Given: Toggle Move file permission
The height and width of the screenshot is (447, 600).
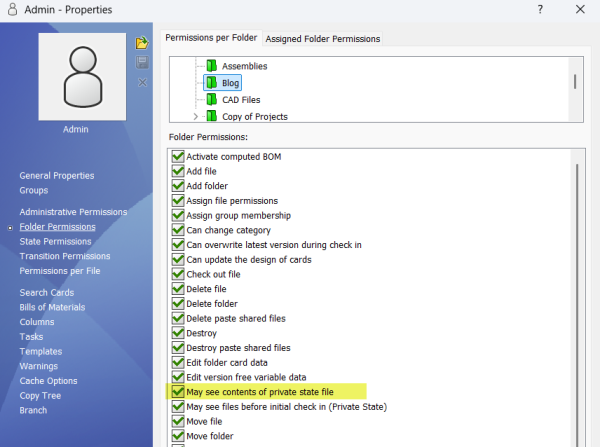Looking at the screenshot, I should tap(178, 421).
